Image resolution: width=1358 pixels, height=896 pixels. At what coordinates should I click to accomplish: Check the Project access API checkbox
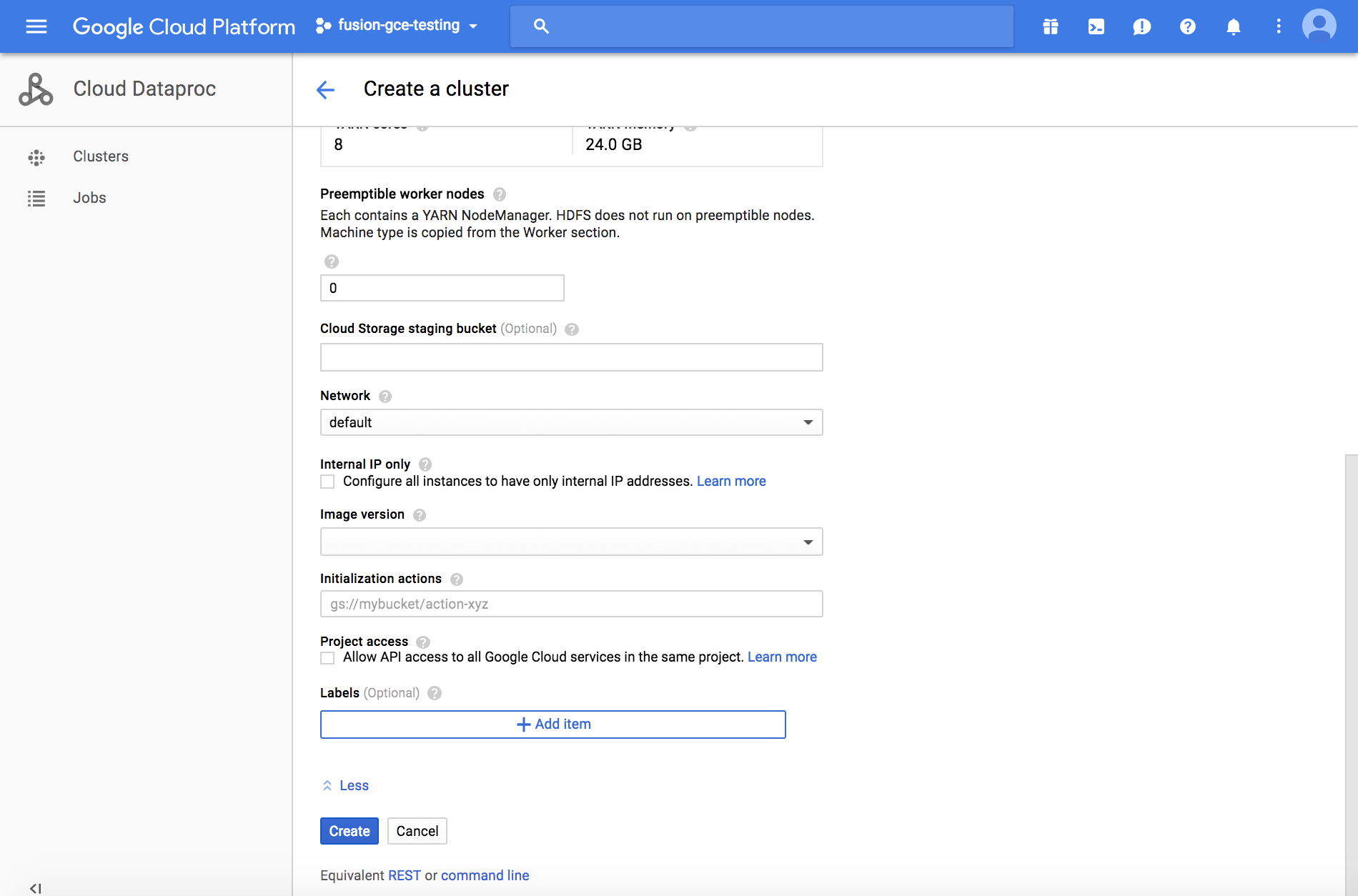[327, 658]
